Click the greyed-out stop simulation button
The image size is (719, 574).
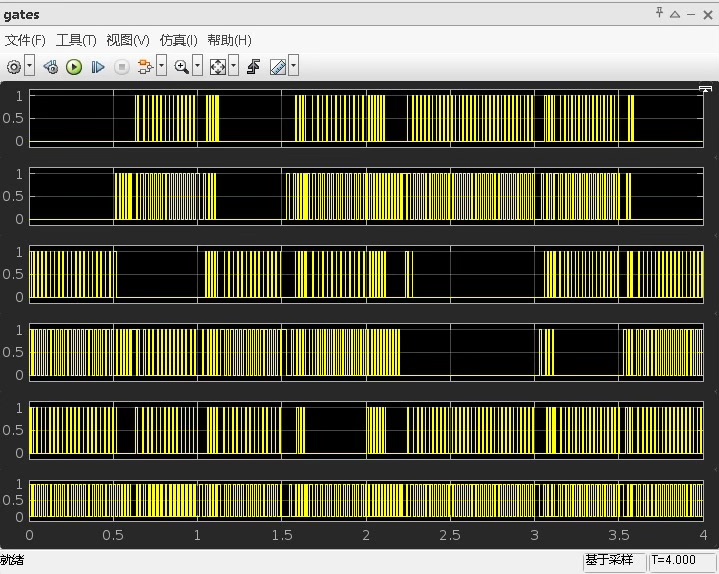(122, 67)
